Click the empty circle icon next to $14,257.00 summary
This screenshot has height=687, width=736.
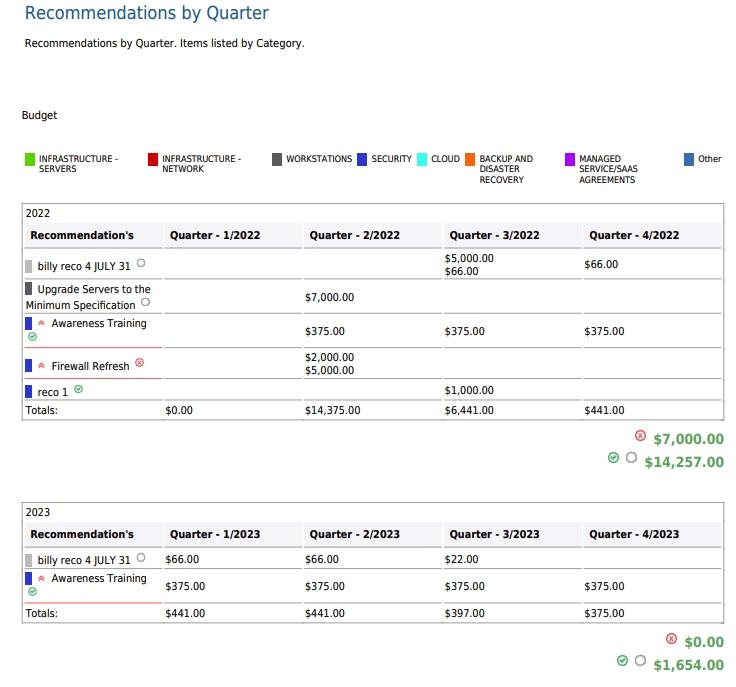(631, 457)
